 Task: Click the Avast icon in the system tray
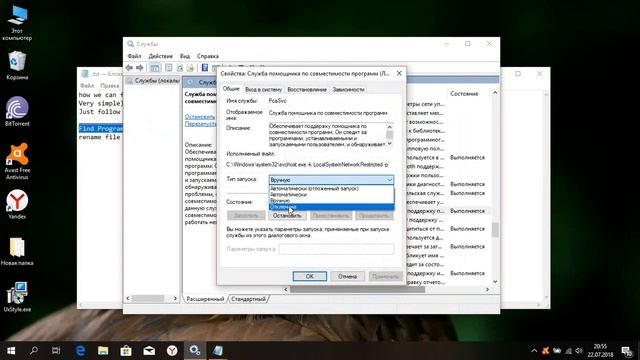[x=545, y=351]
